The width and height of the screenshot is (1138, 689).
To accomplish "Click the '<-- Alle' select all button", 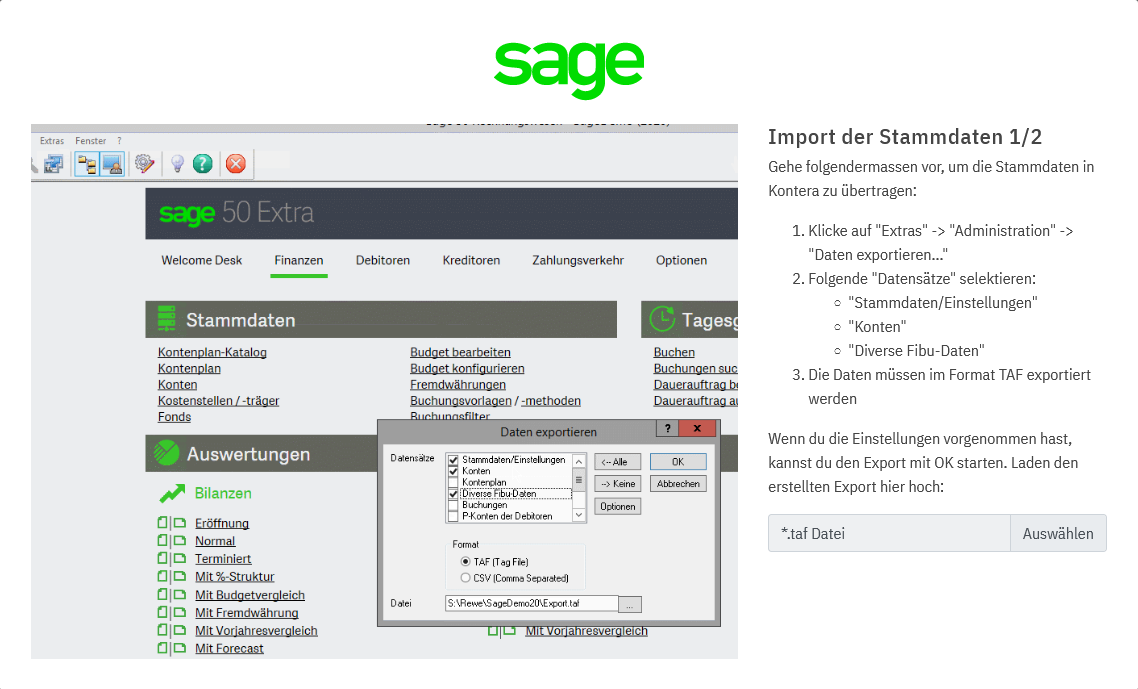I will [x=618, y=462].
